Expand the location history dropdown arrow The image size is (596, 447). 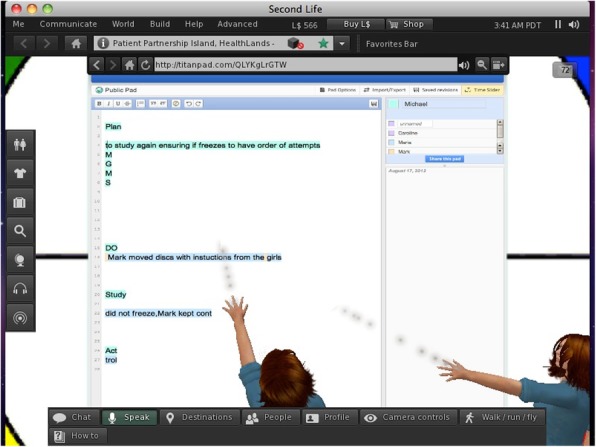[342, 44]
